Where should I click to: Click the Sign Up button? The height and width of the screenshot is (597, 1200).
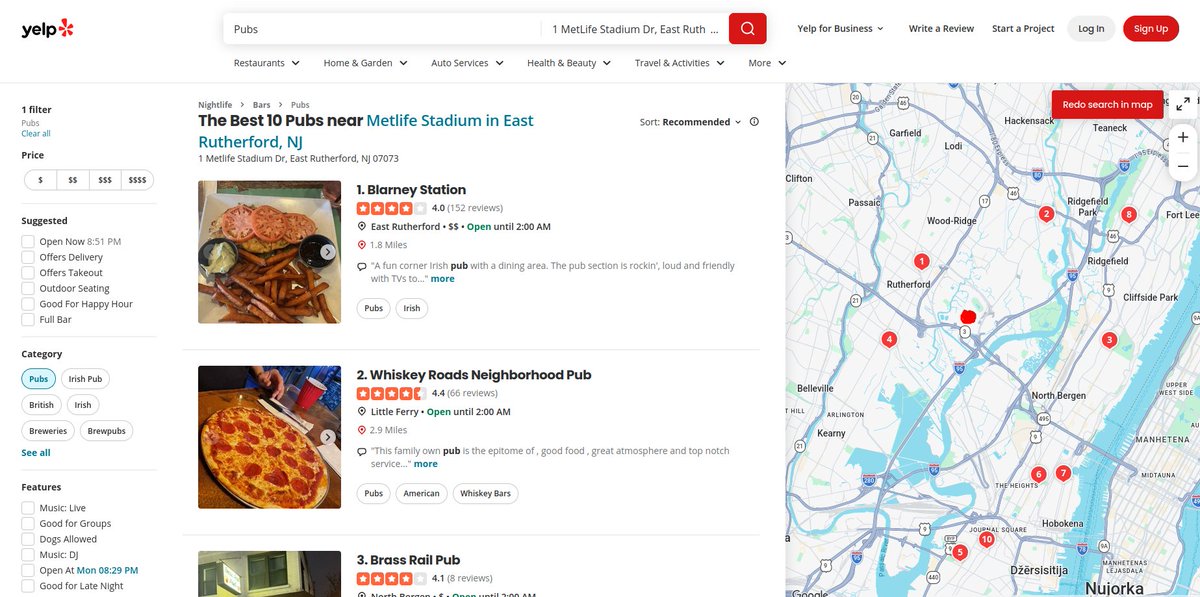pyautogui.click(x=1151, y=29)
